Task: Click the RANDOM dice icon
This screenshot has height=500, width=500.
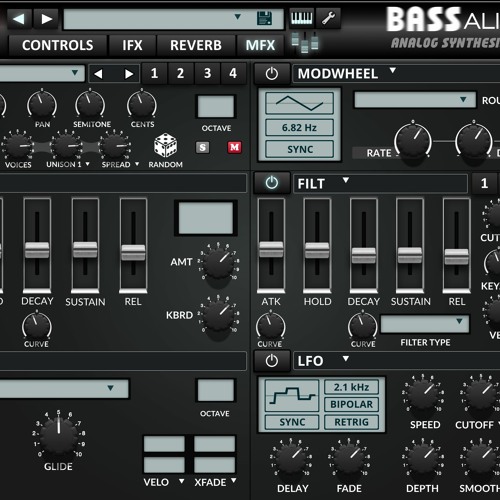Action: pos(165,146)
